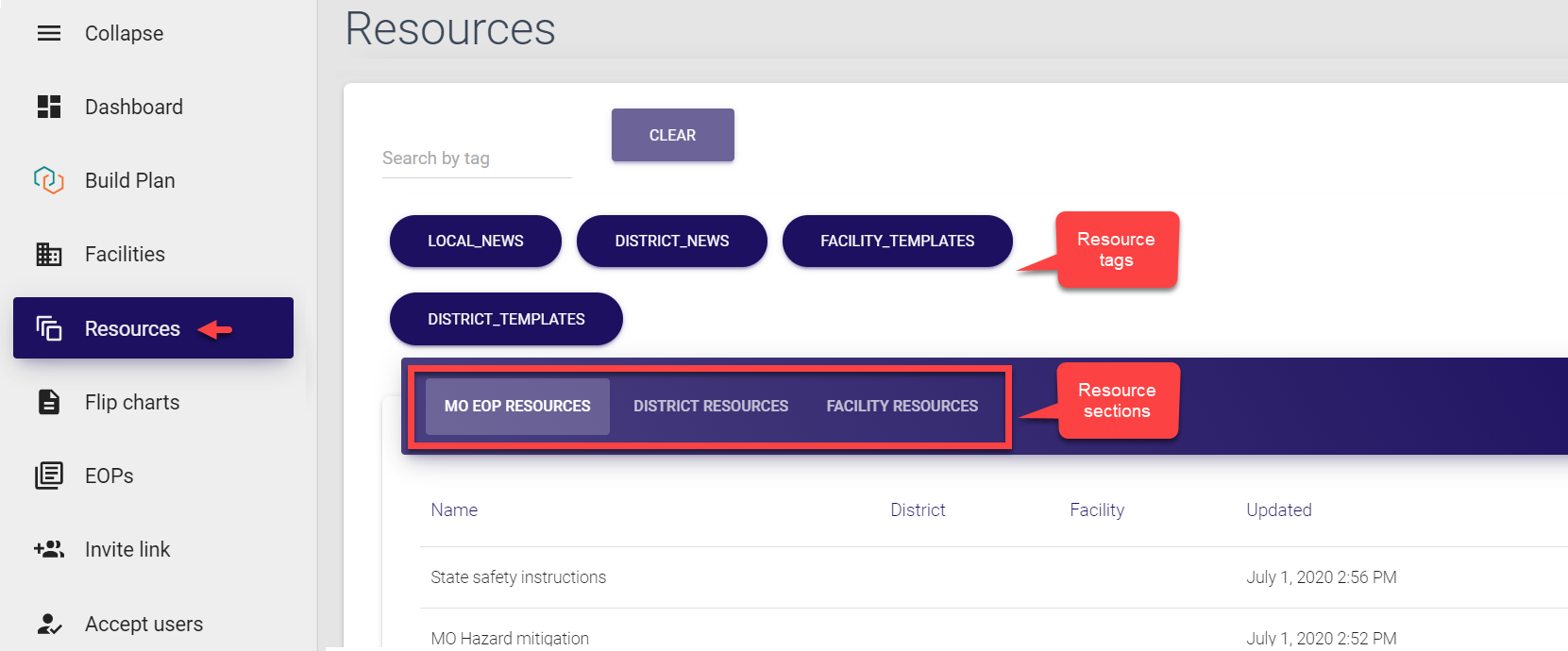
Task: Select the Invite link people icon
Action: point(49,549)
